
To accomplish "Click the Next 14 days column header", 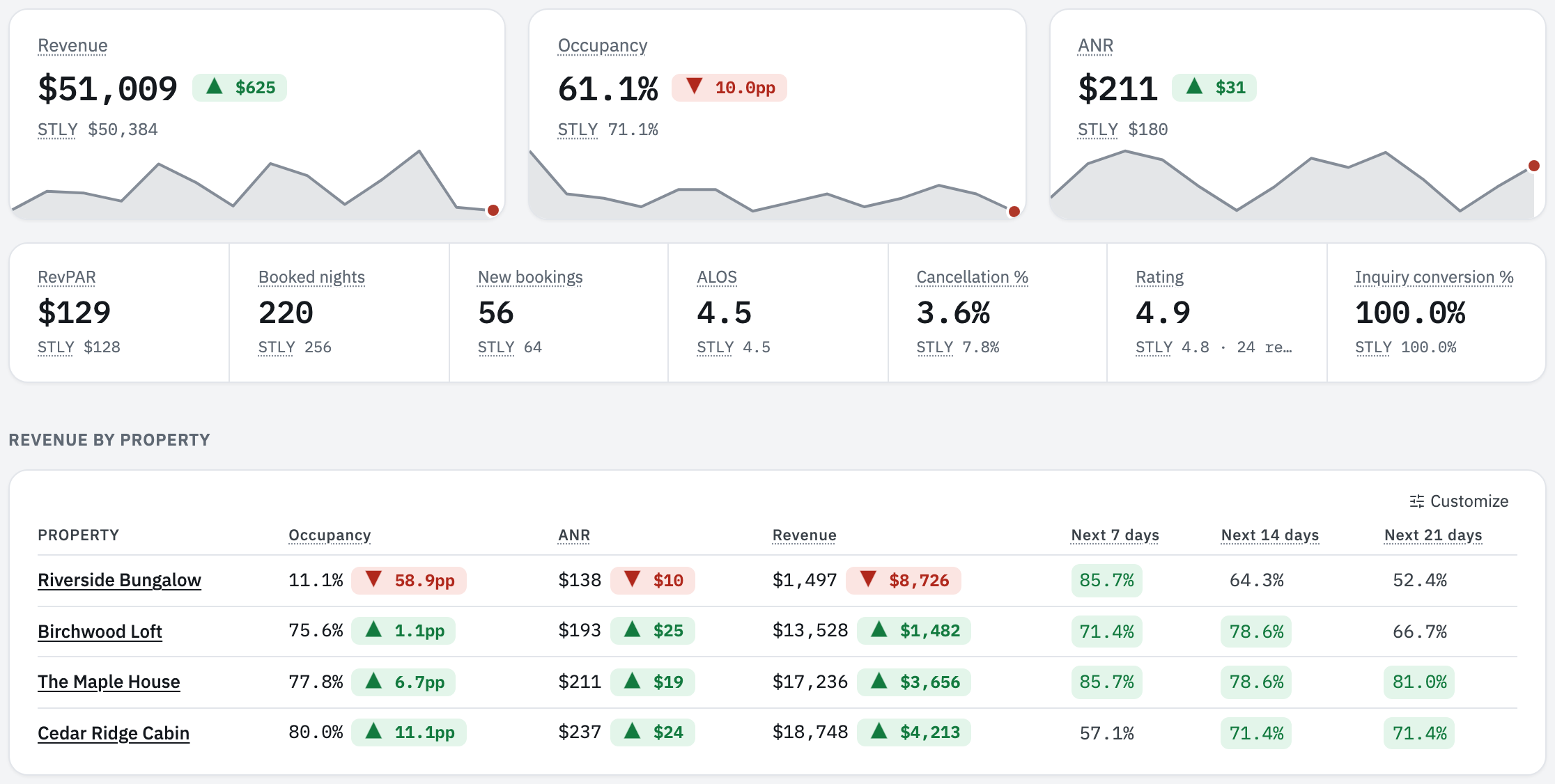I will pyautogui.click(x=1269, y=535).
